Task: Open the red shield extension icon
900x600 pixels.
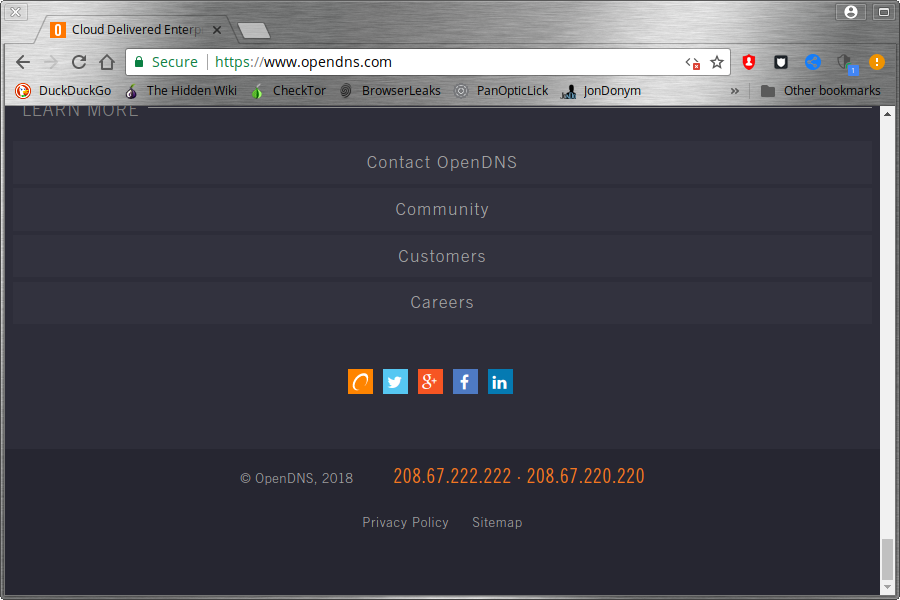Action: click(x=748, y=62)
